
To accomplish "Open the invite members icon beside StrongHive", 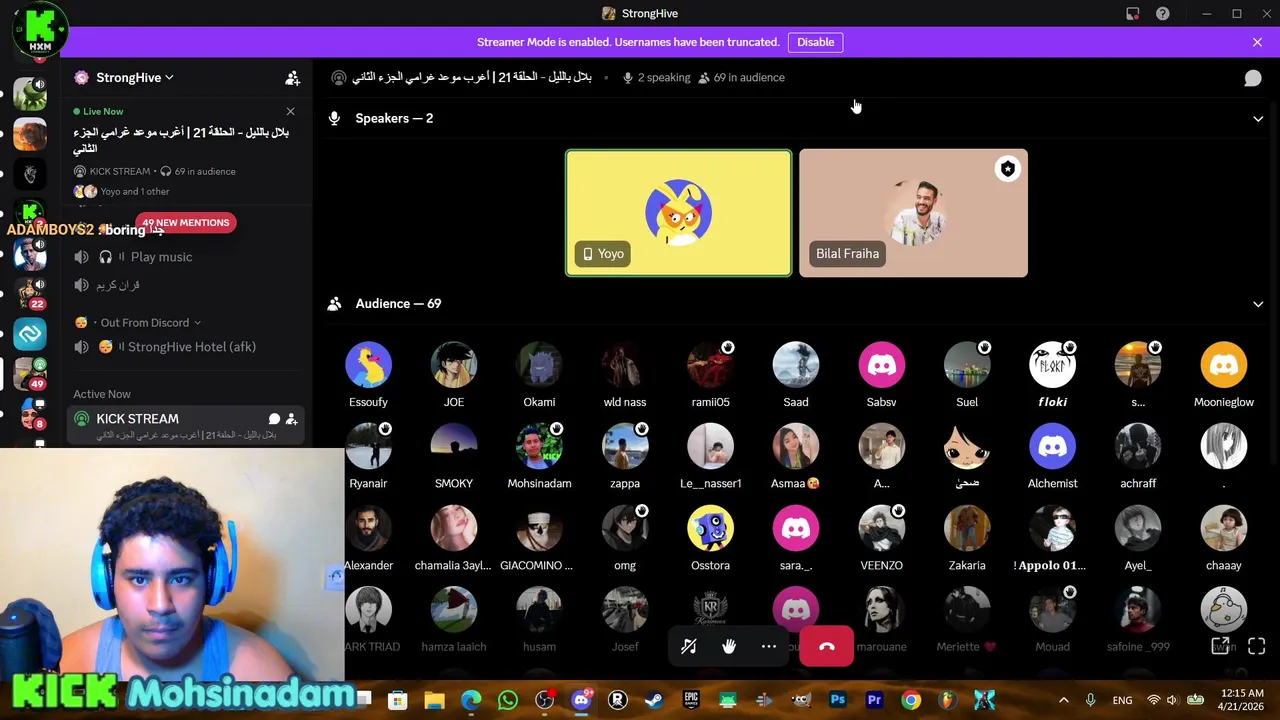I will (x=292, y=78).
